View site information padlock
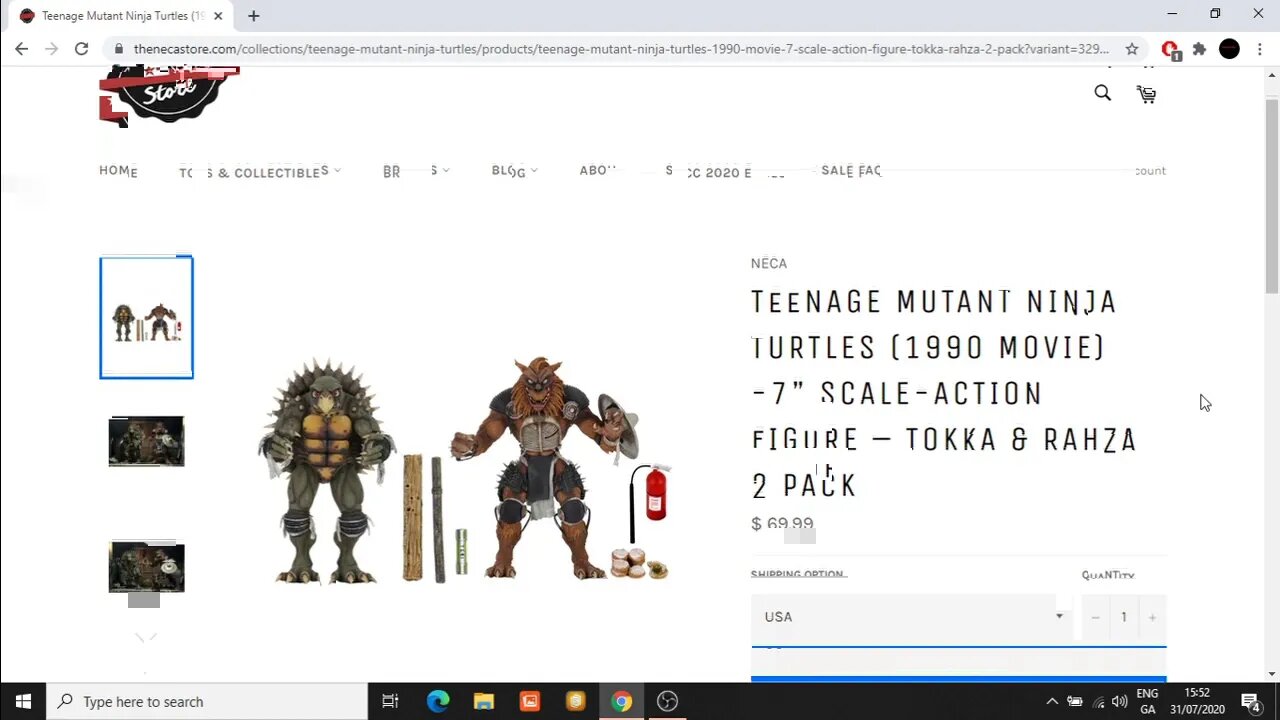The height and width of the screenshot is (720, 1280). point(119,49)
